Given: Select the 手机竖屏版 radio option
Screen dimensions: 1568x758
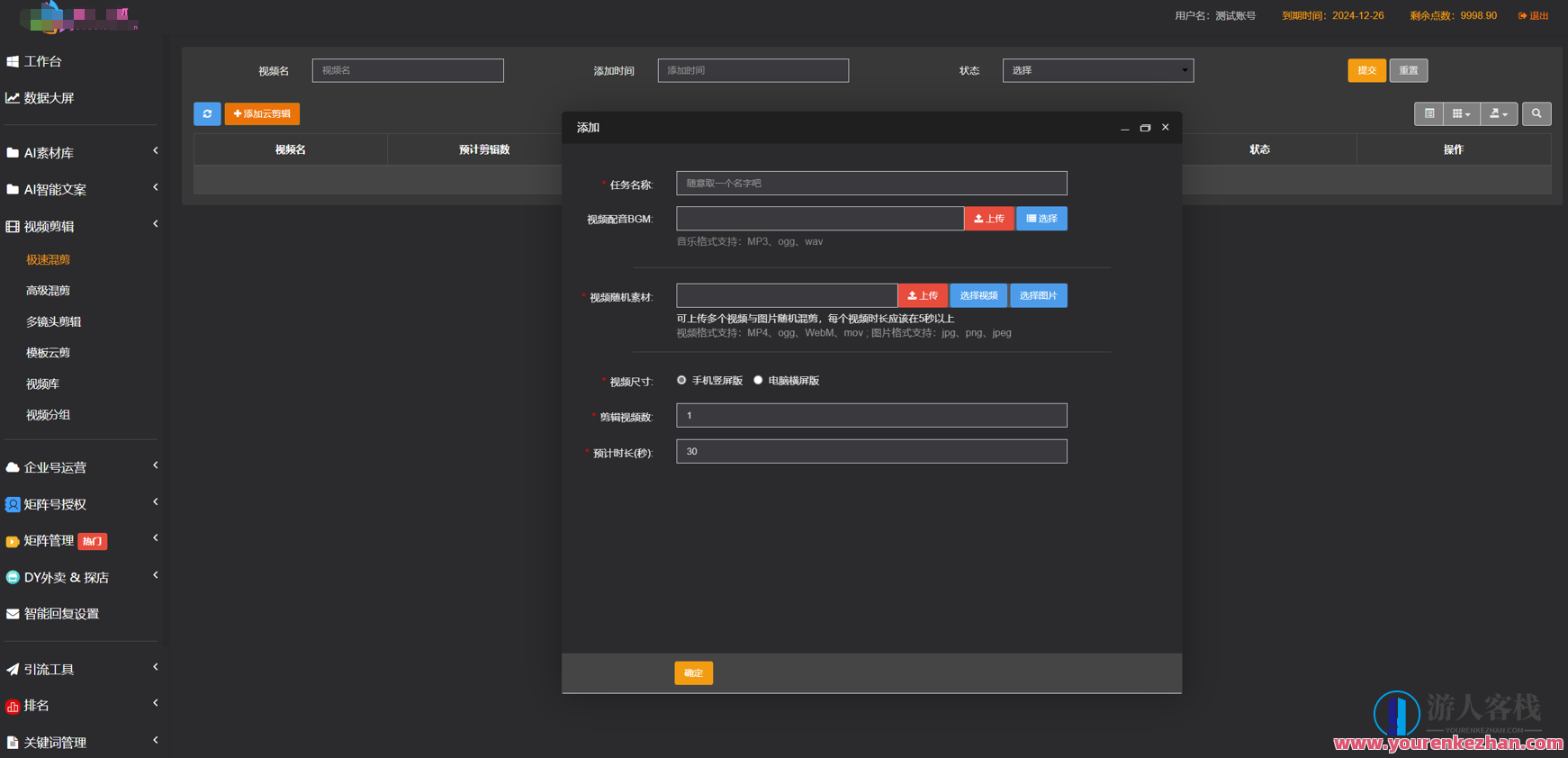Looking at the screenshot, I should [x=681, y=381].
